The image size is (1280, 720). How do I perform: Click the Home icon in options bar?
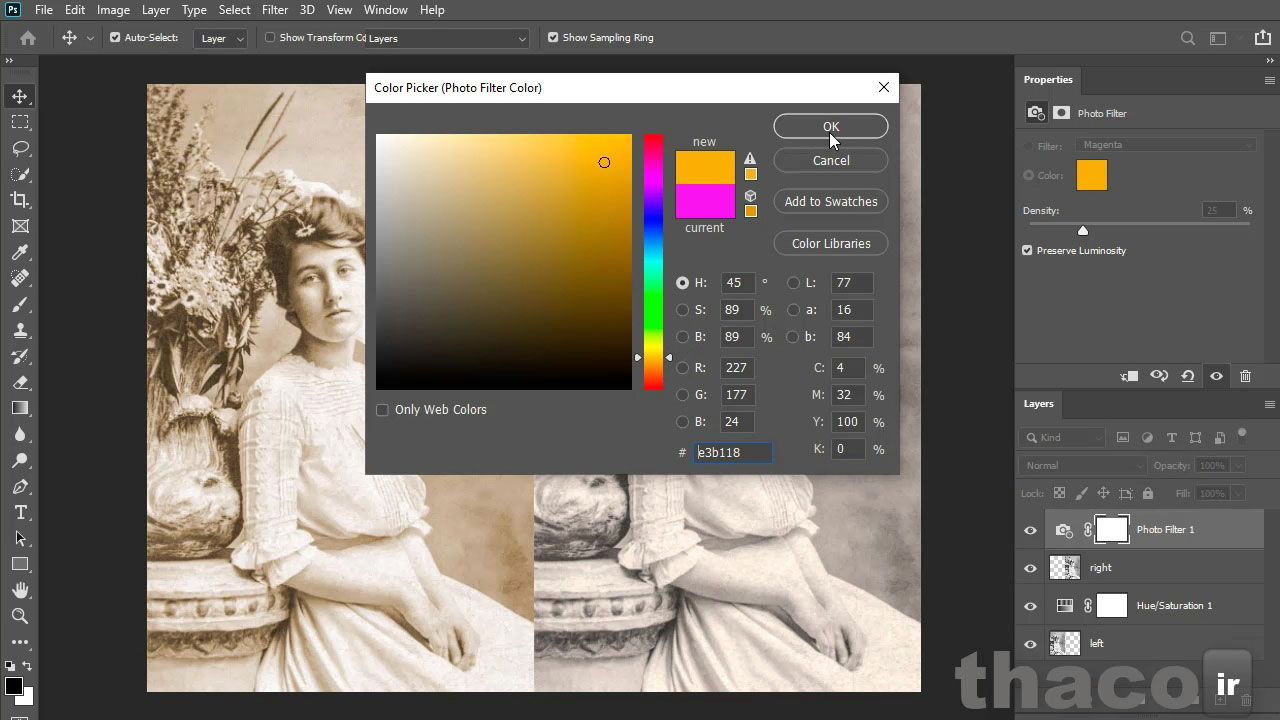coord(28,38)
